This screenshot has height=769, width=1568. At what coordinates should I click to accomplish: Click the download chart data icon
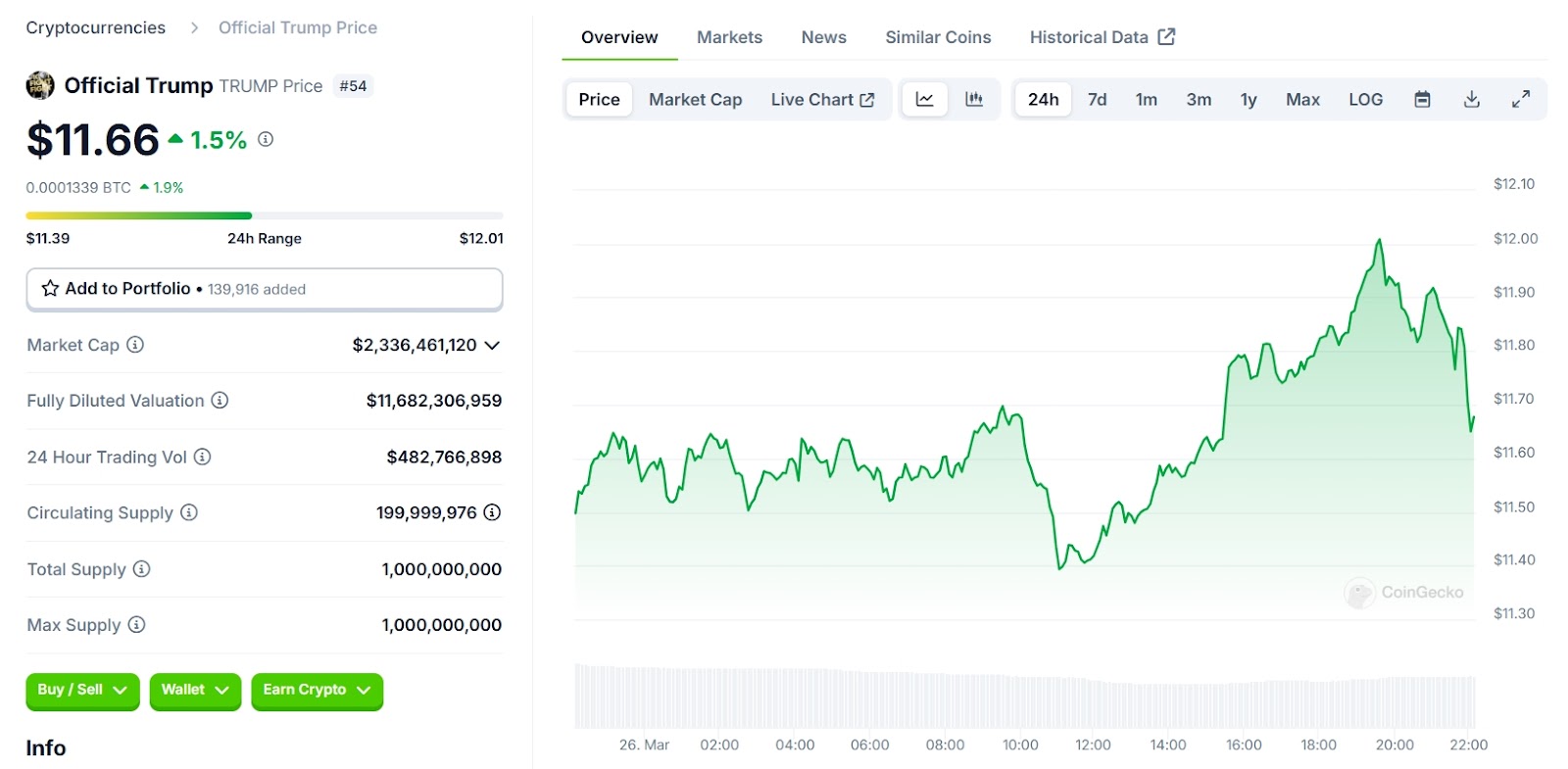click(x=1471, y=100)
